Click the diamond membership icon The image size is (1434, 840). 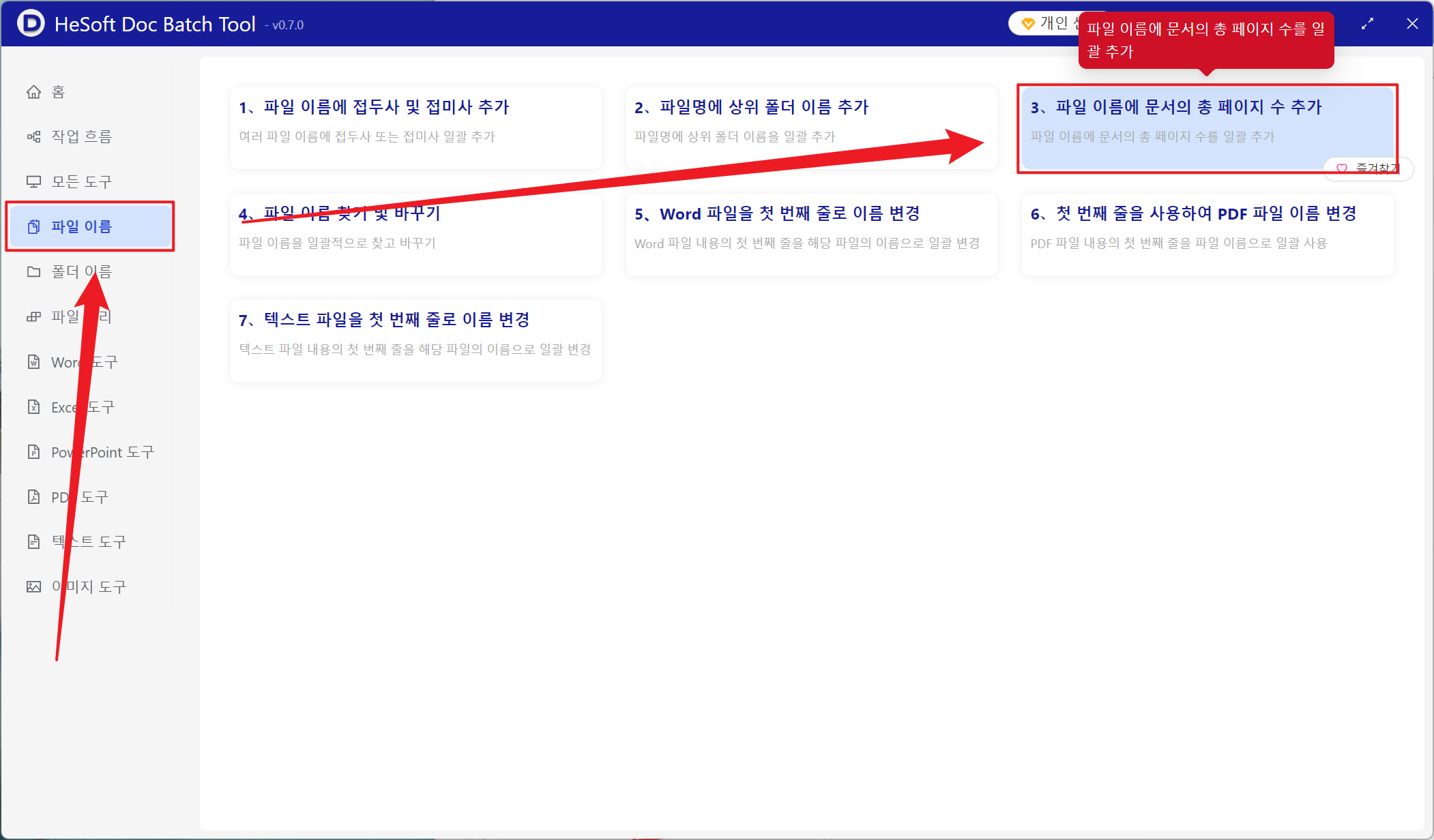point(1028,24)
